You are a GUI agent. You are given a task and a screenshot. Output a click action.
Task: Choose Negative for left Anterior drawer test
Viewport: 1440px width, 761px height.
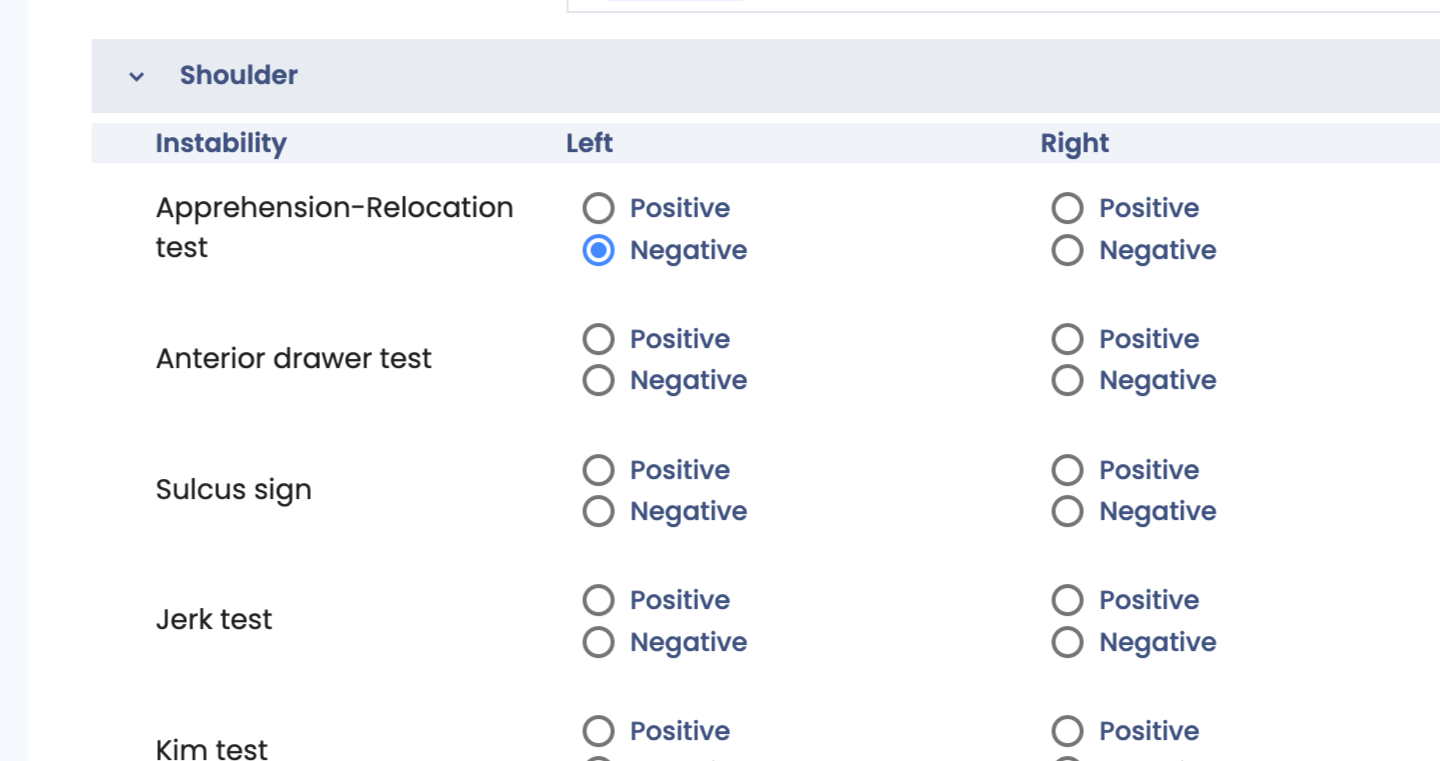click(x=598, y=380)
